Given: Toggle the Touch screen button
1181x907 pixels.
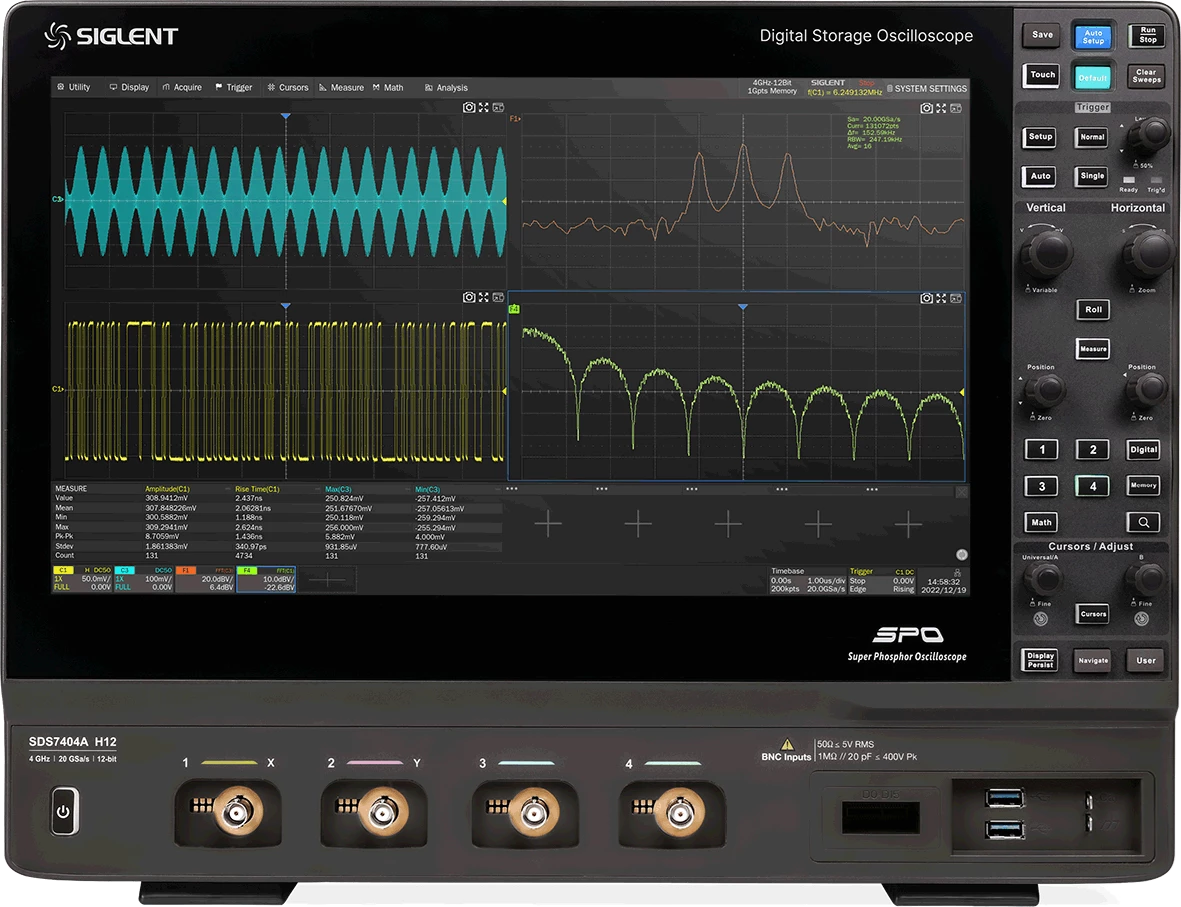Looking at the screenshot, I should (1042, 75).
